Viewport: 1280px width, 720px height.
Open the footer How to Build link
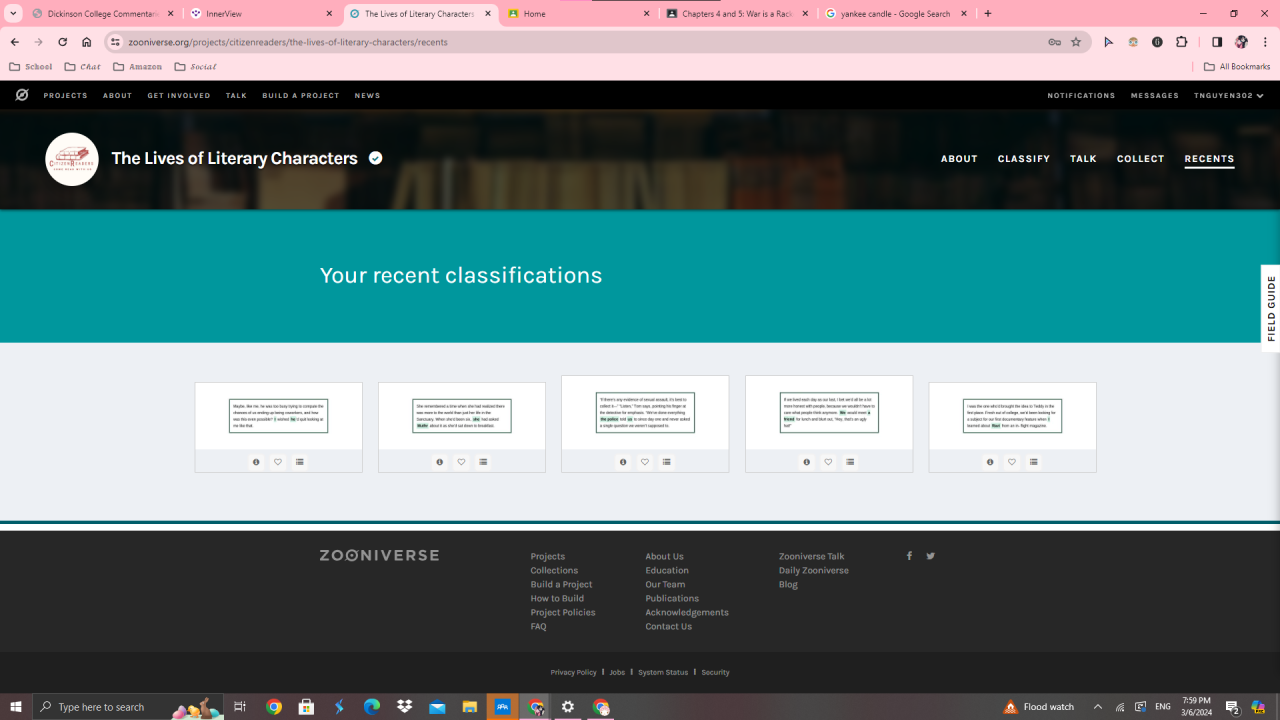(x=557, y=598)
